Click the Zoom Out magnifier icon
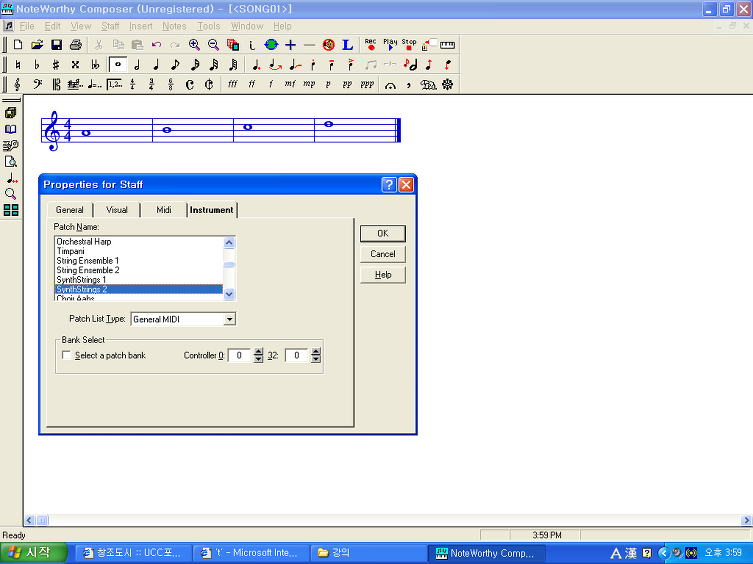Screen dimensions: 753x564 click(213, 45)
